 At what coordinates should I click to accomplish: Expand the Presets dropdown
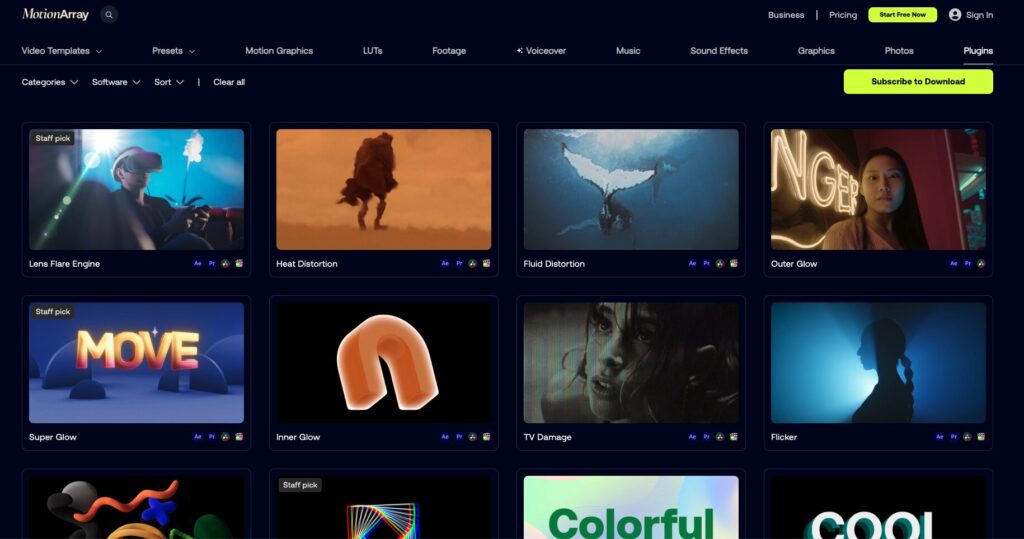coord(174,50)
